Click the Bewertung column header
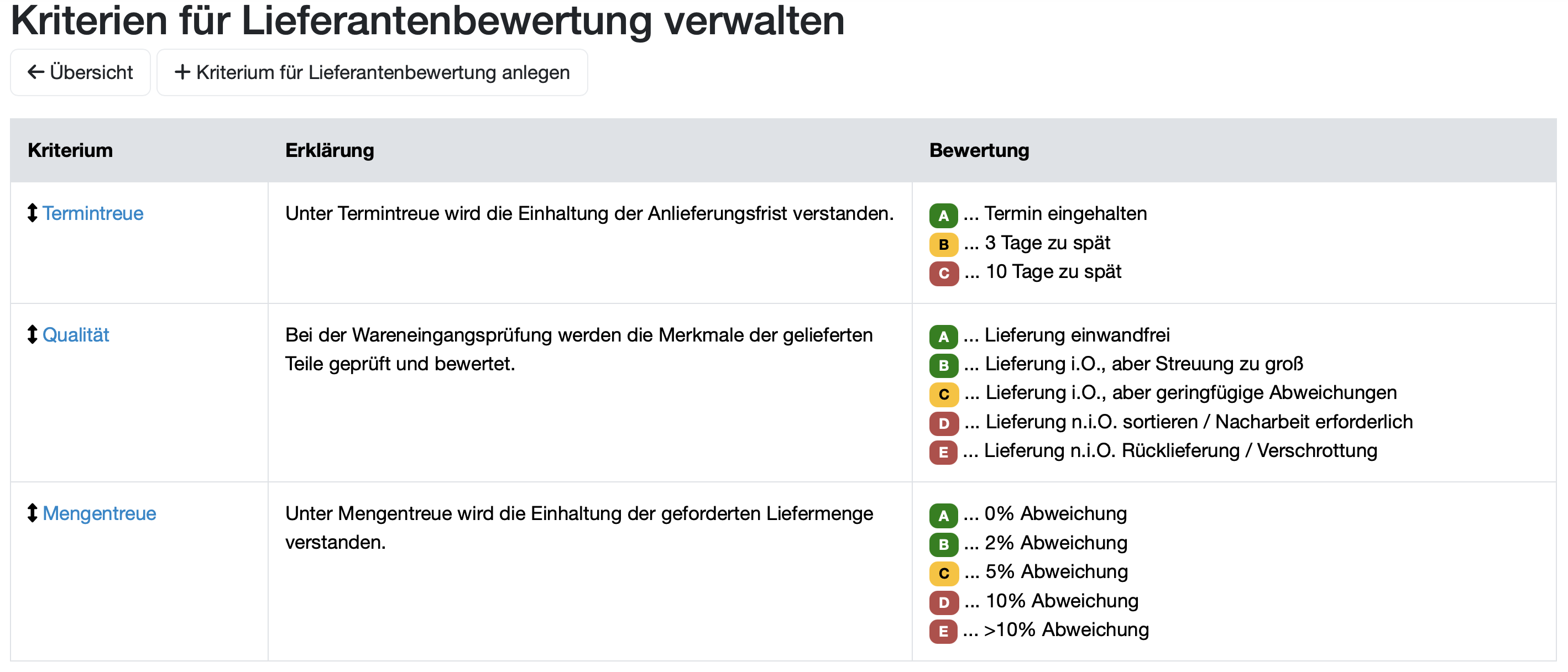The image size is (1568, 672). click(979, 150)
